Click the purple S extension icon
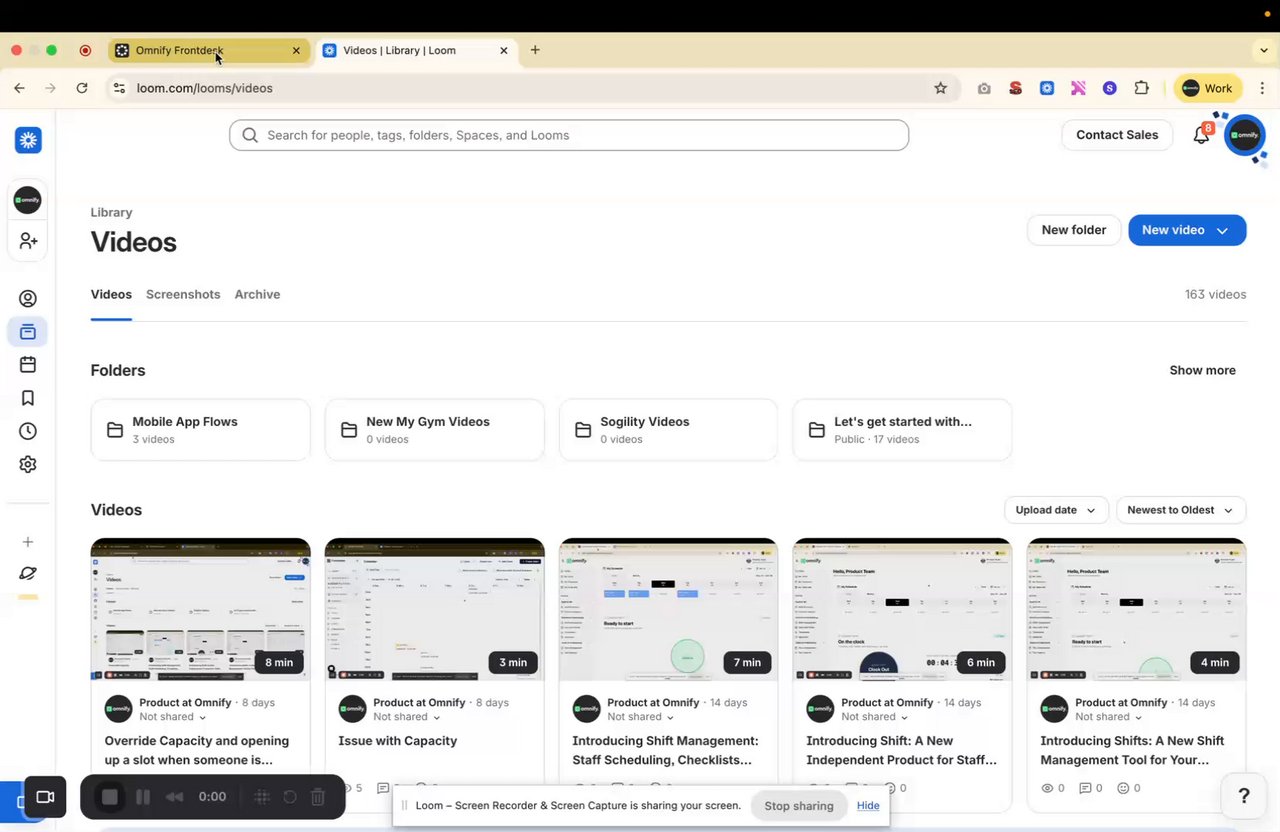The image size is (1280, 832). tap(1109, 88)
